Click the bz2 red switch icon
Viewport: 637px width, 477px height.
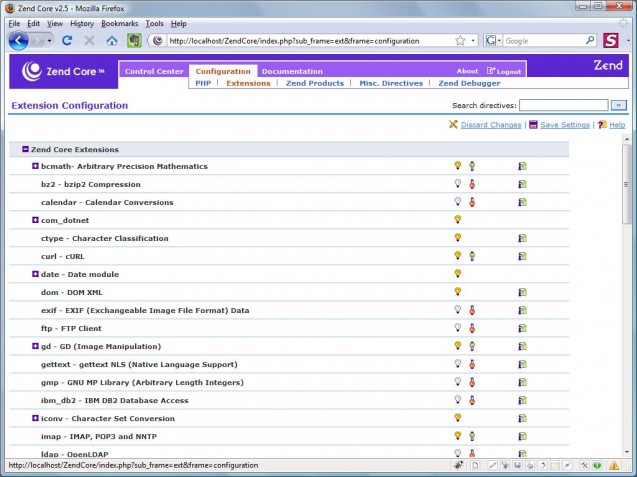click(472, 184)
